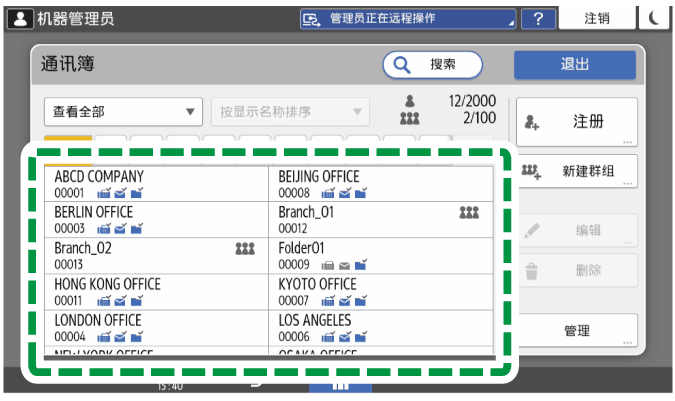Click group icon on Branch_02 entry
The image size is (675, 401).
[245, 249]
